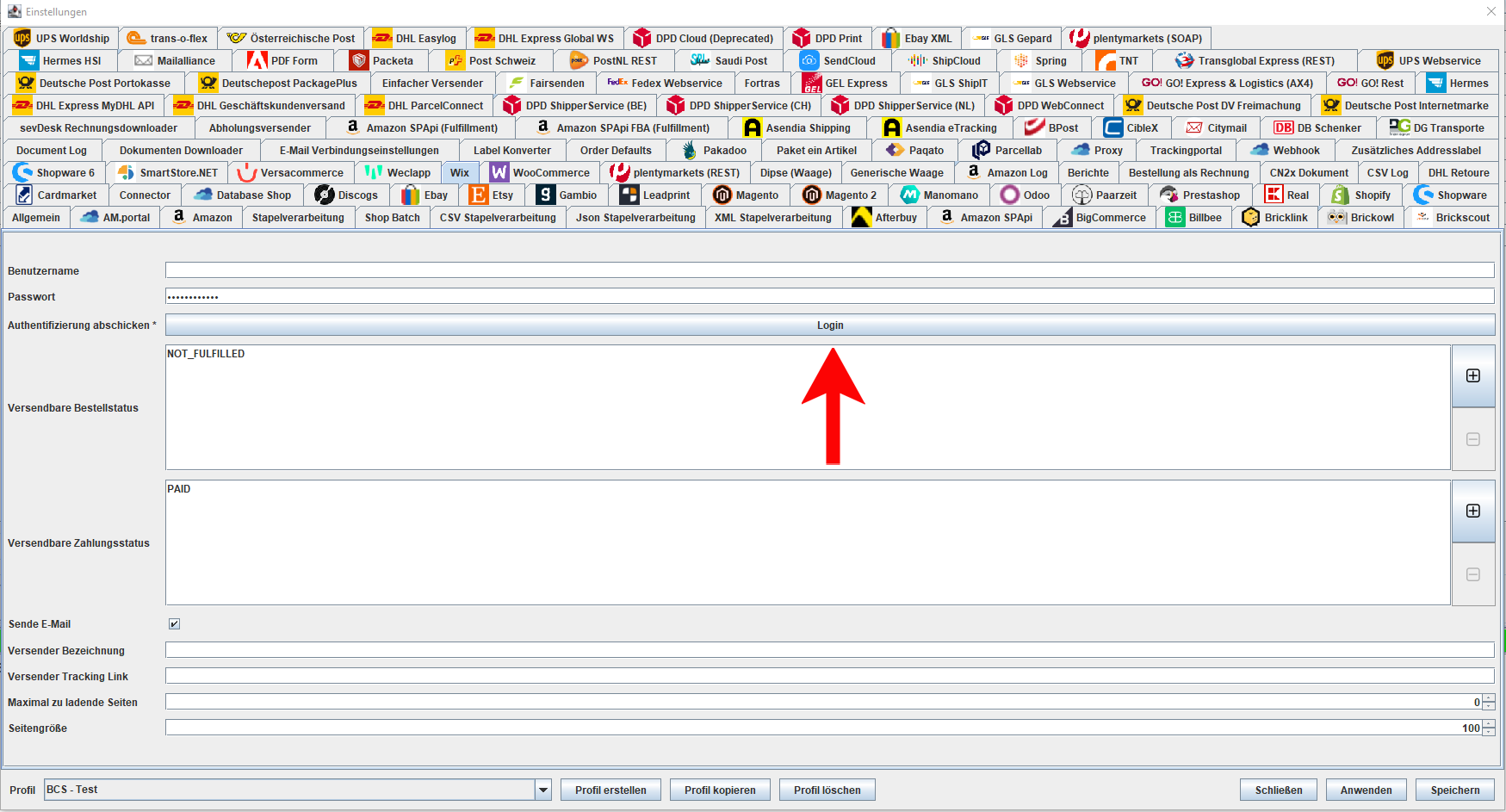
Task: Click the Versender Tracking Link field
Action: tap(830, 676)
